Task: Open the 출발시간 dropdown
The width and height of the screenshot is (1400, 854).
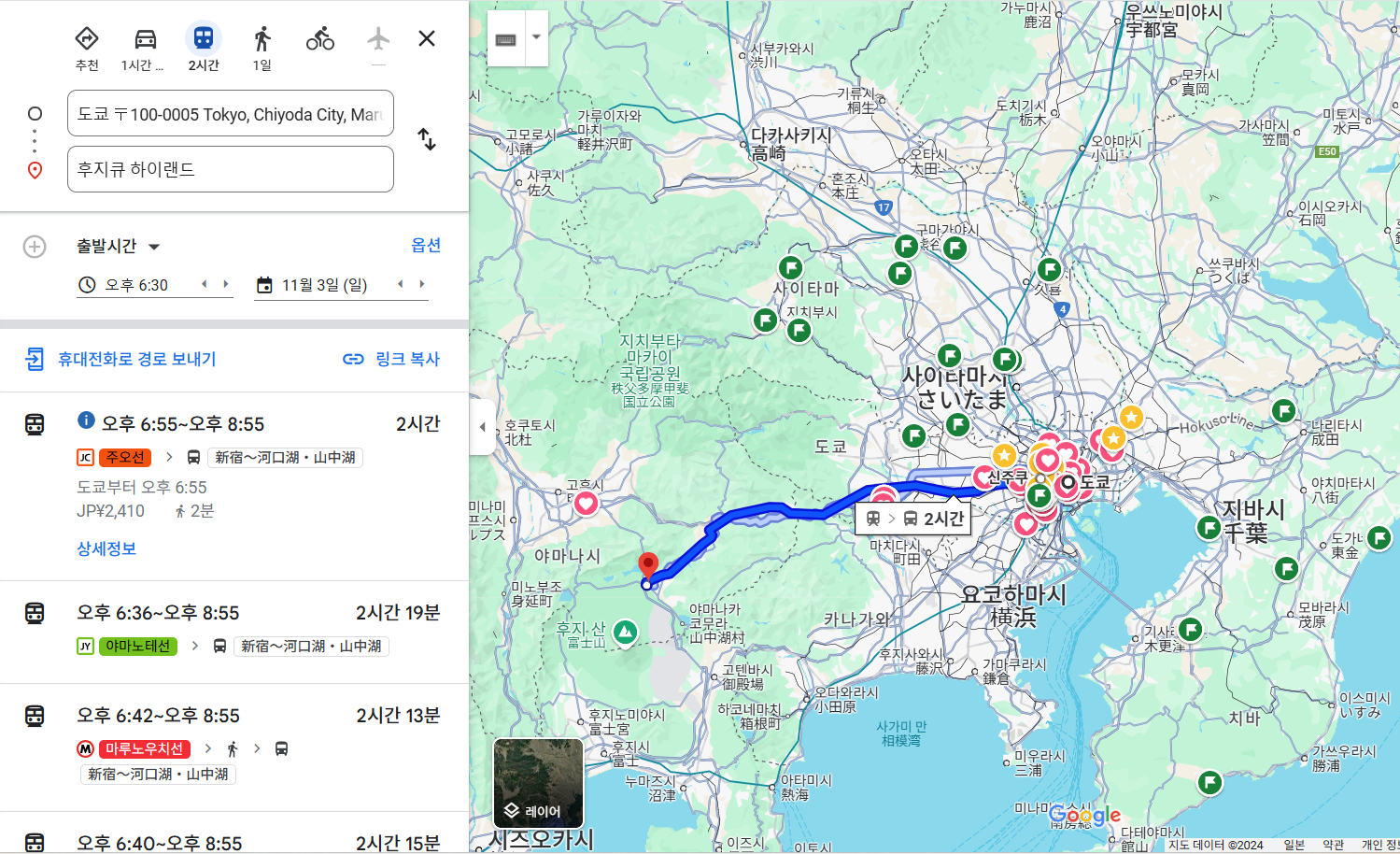Action: (119, 247)
